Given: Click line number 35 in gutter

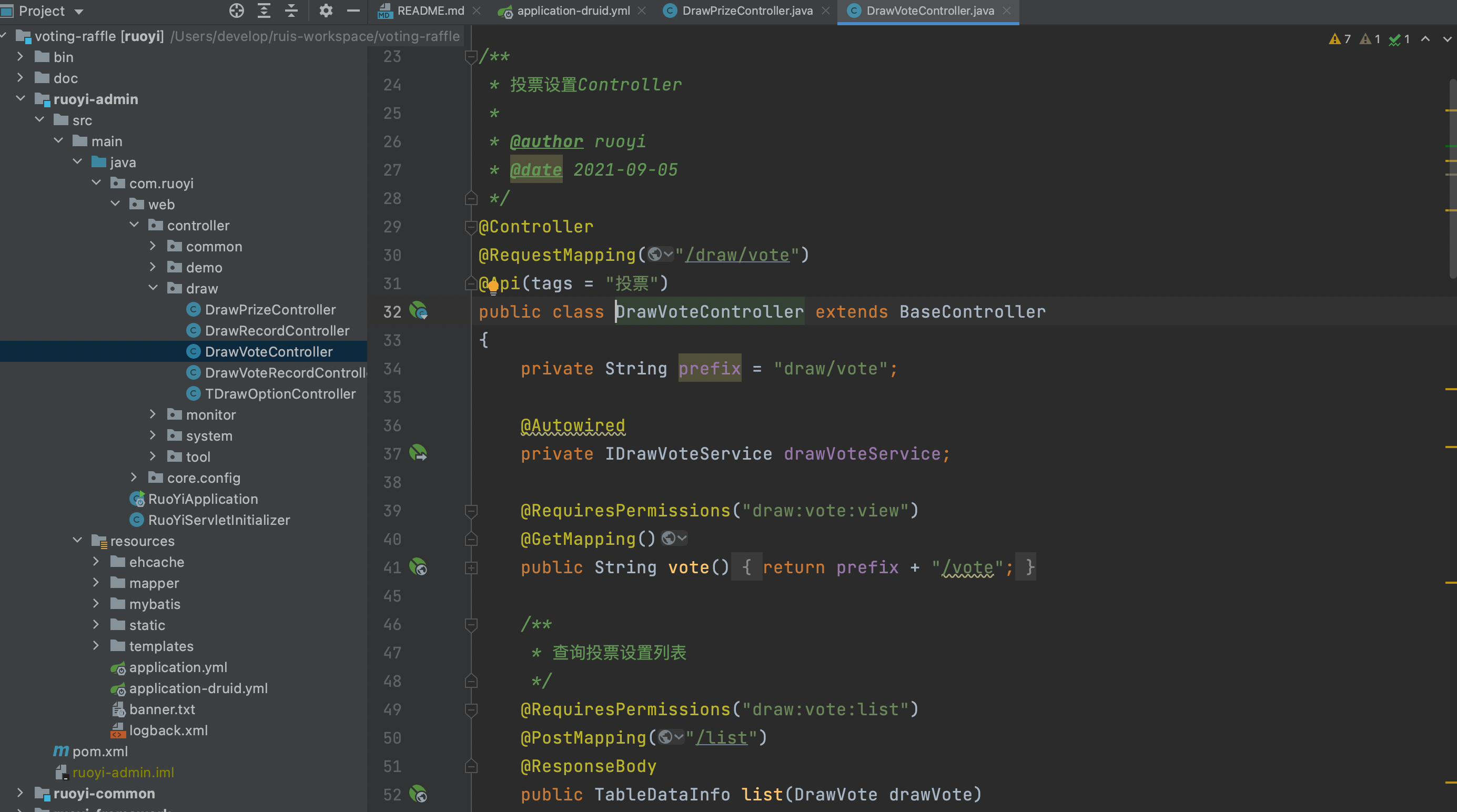Looking at the screenshot, I should click(x=392, y=397).
